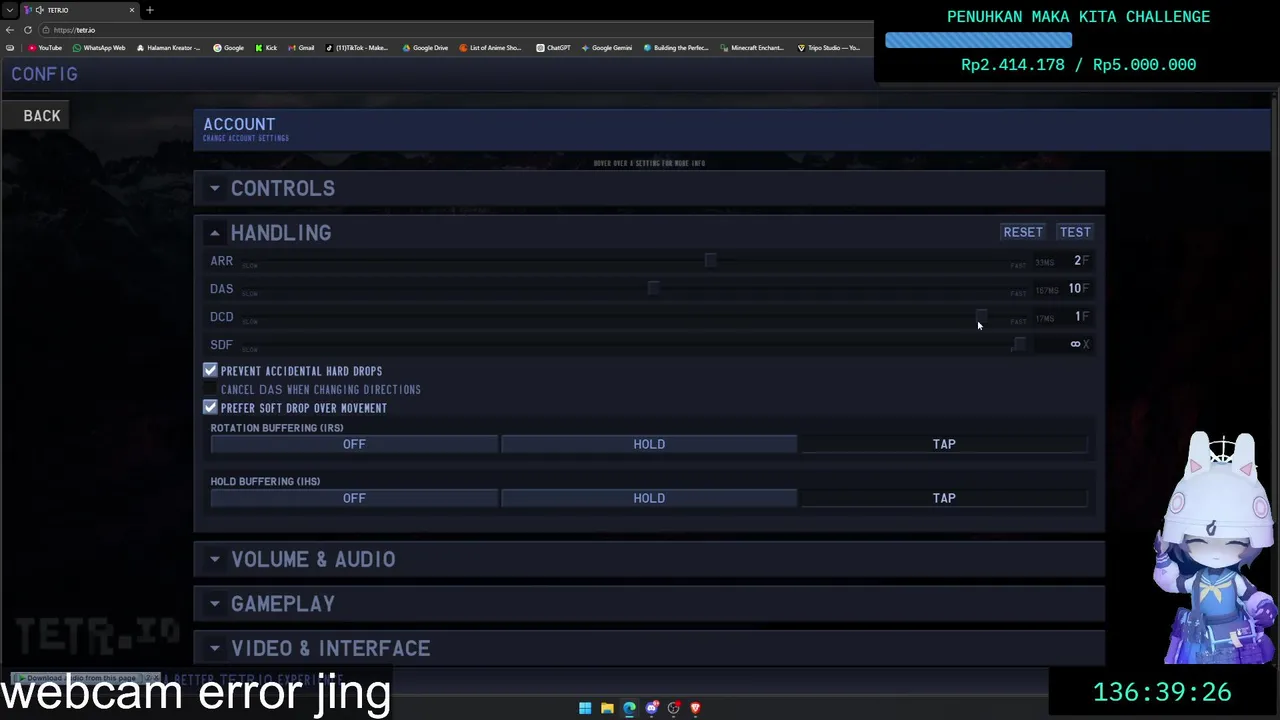Open Microsoft Edge from the taskbar
Screen dimensions: 1280x720
629,708
